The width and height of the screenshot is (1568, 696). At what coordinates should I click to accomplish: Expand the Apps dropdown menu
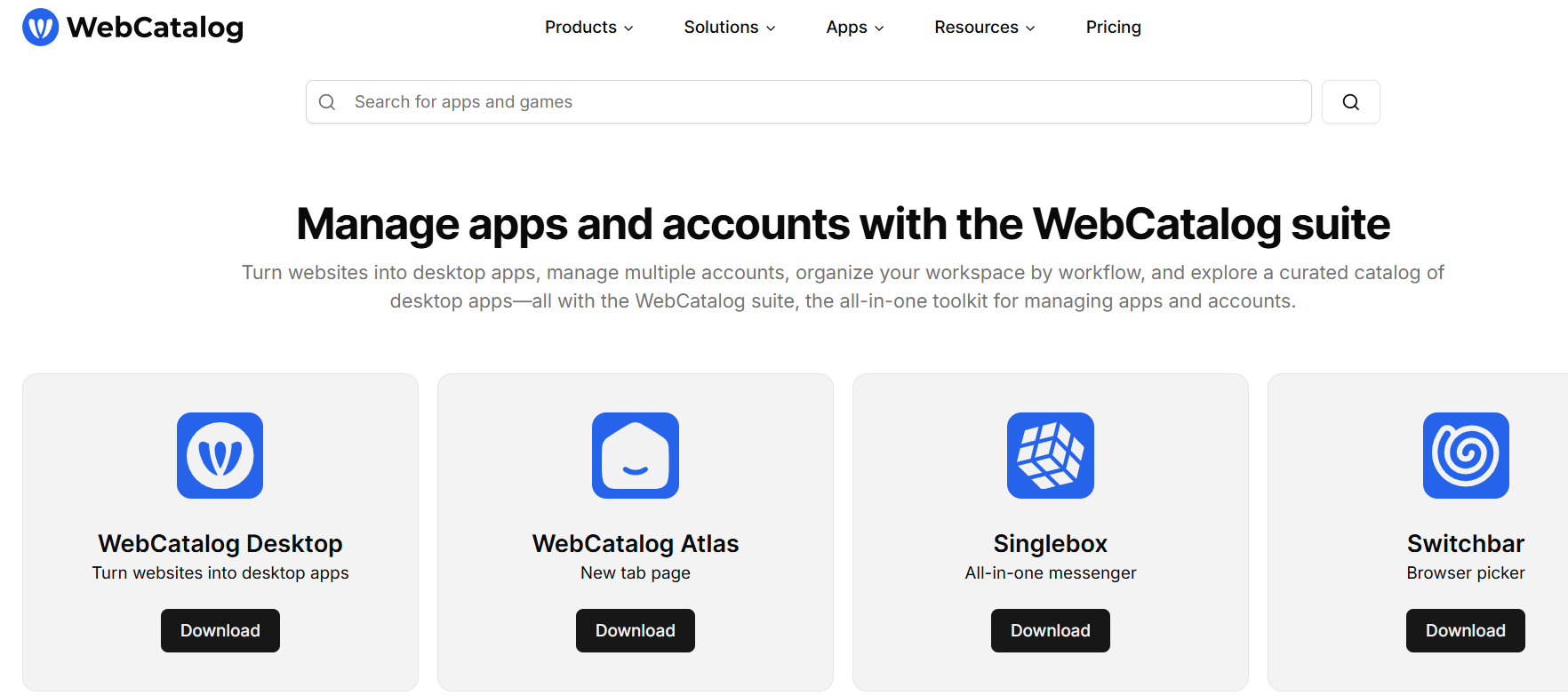(854, 28)
